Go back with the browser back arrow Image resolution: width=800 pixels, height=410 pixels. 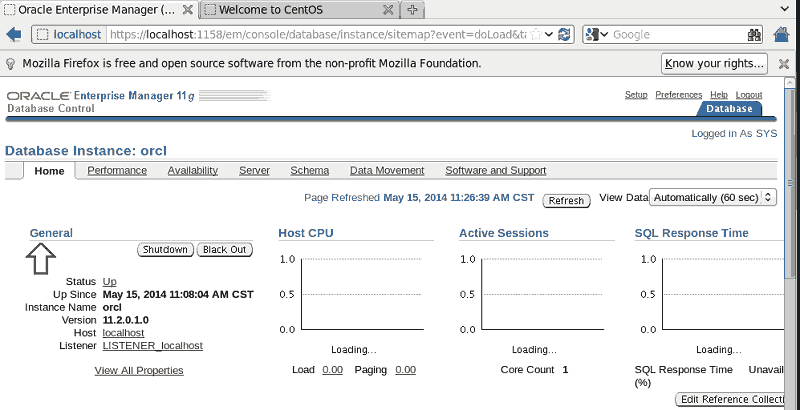pyautogui.click(x=14, y=35)
